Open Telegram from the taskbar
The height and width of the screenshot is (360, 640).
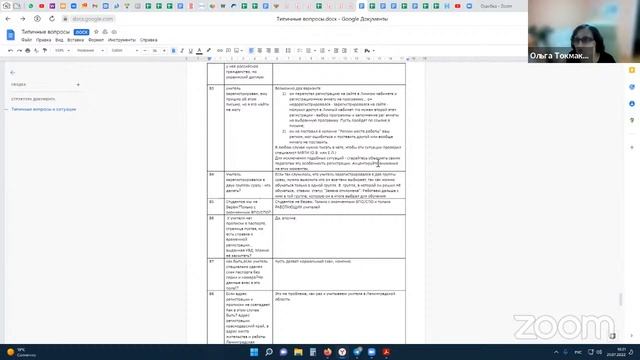pyautogui.click(x=357, y=352)
